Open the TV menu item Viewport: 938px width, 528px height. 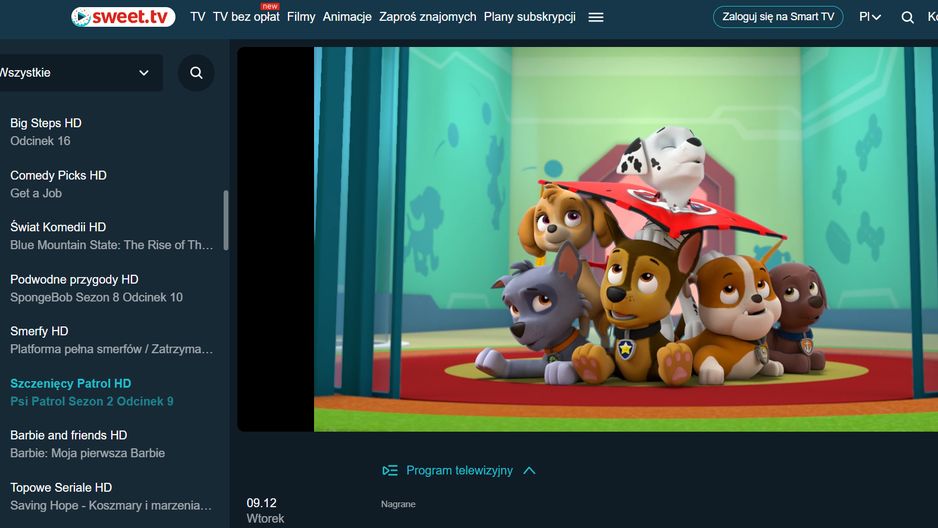click(x=197, y=17)
